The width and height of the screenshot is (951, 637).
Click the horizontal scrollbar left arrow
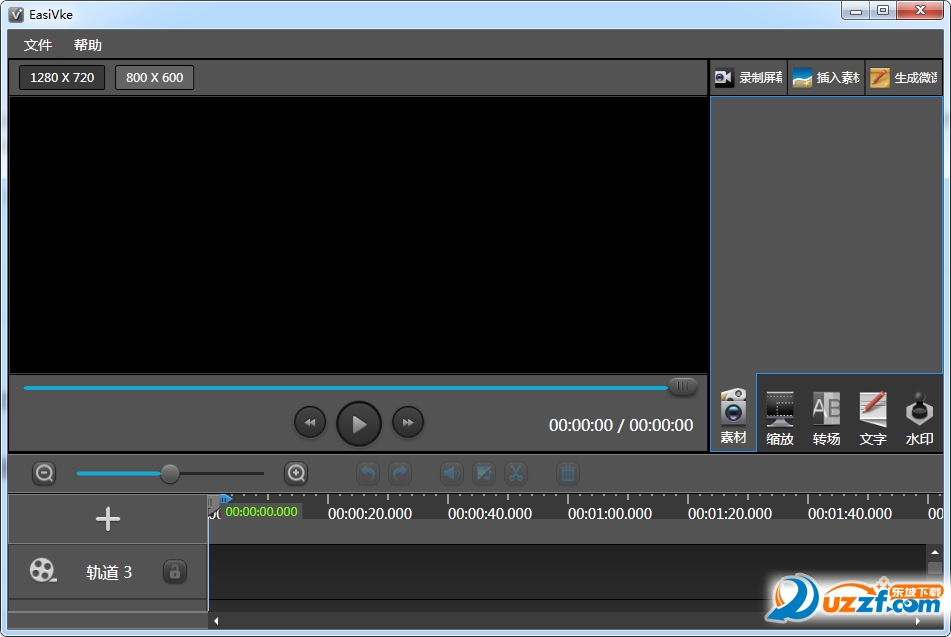(217, 621)
